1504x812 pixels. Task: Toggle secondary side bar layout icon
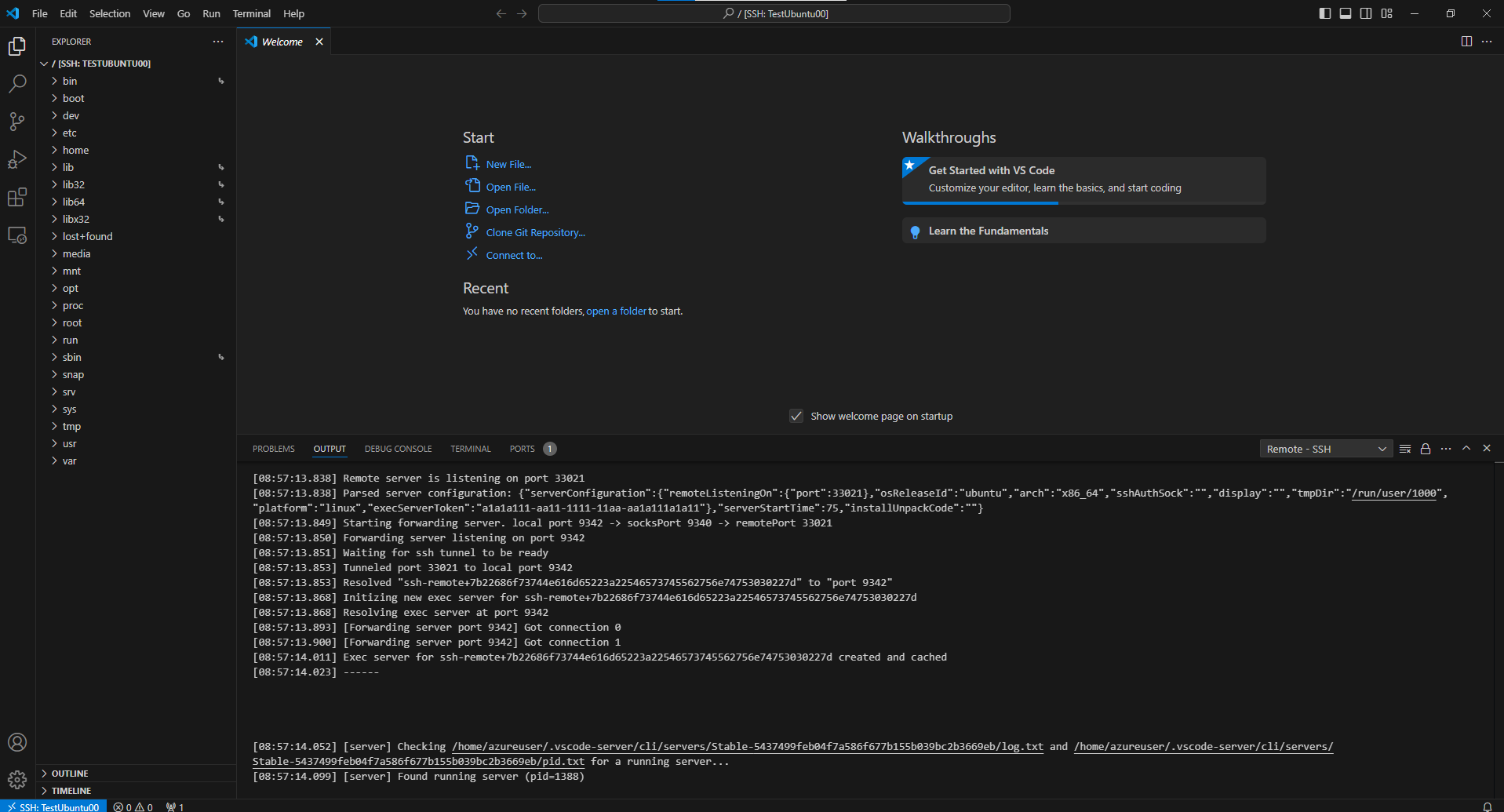(1366, 13)
